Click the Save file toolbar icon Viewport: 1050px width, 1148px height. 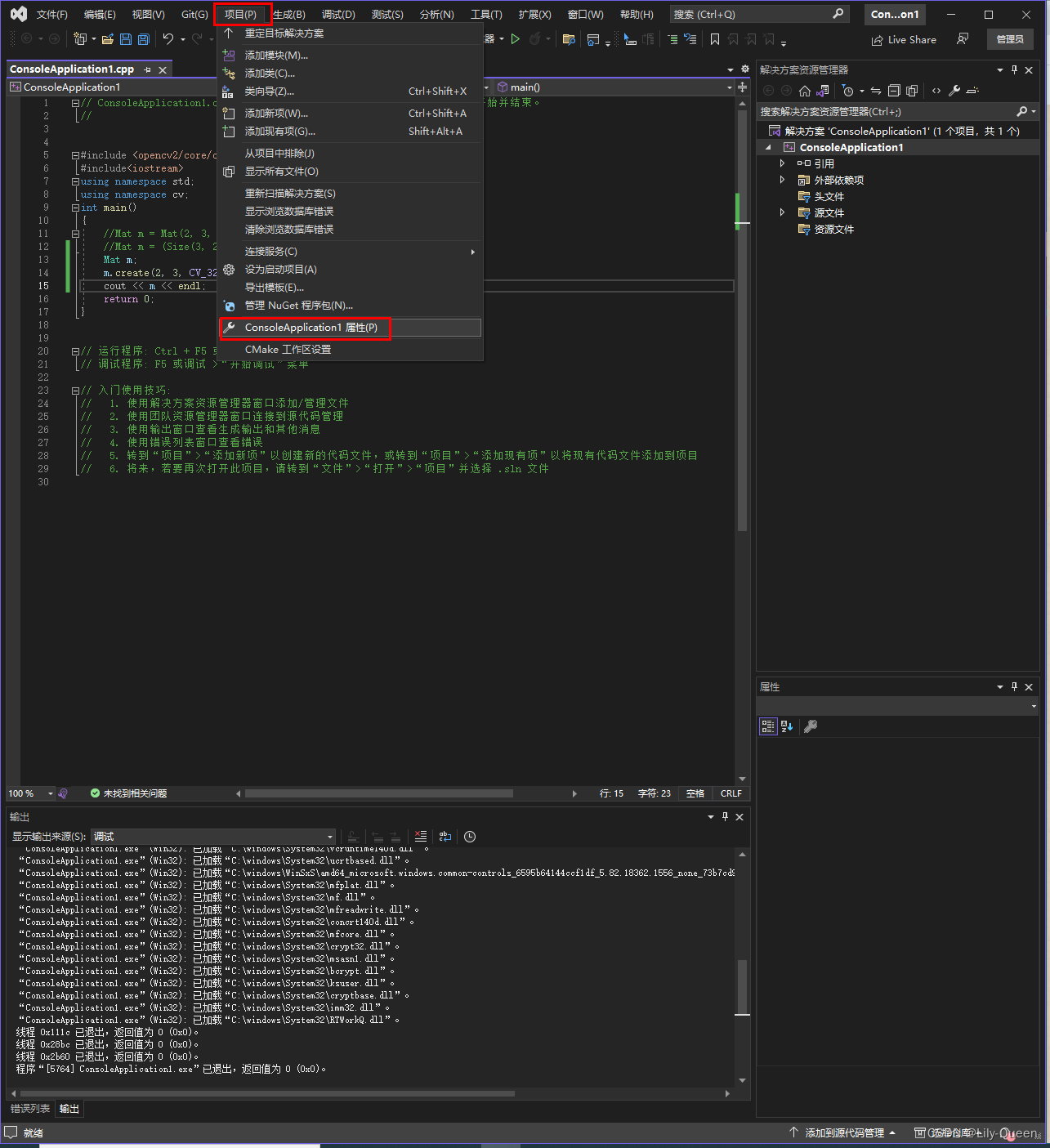126,39
